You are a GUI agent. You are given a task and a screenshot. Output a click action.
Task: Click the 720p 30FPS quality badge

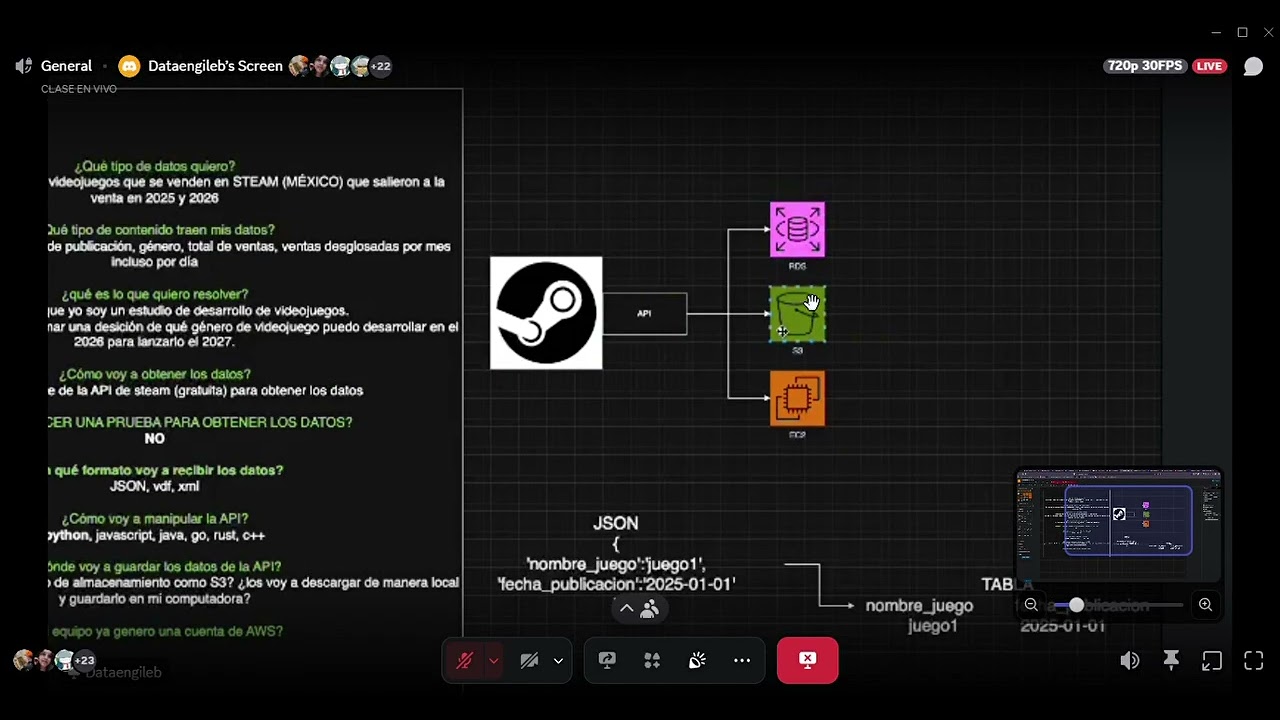click(x=1145, y=66)
